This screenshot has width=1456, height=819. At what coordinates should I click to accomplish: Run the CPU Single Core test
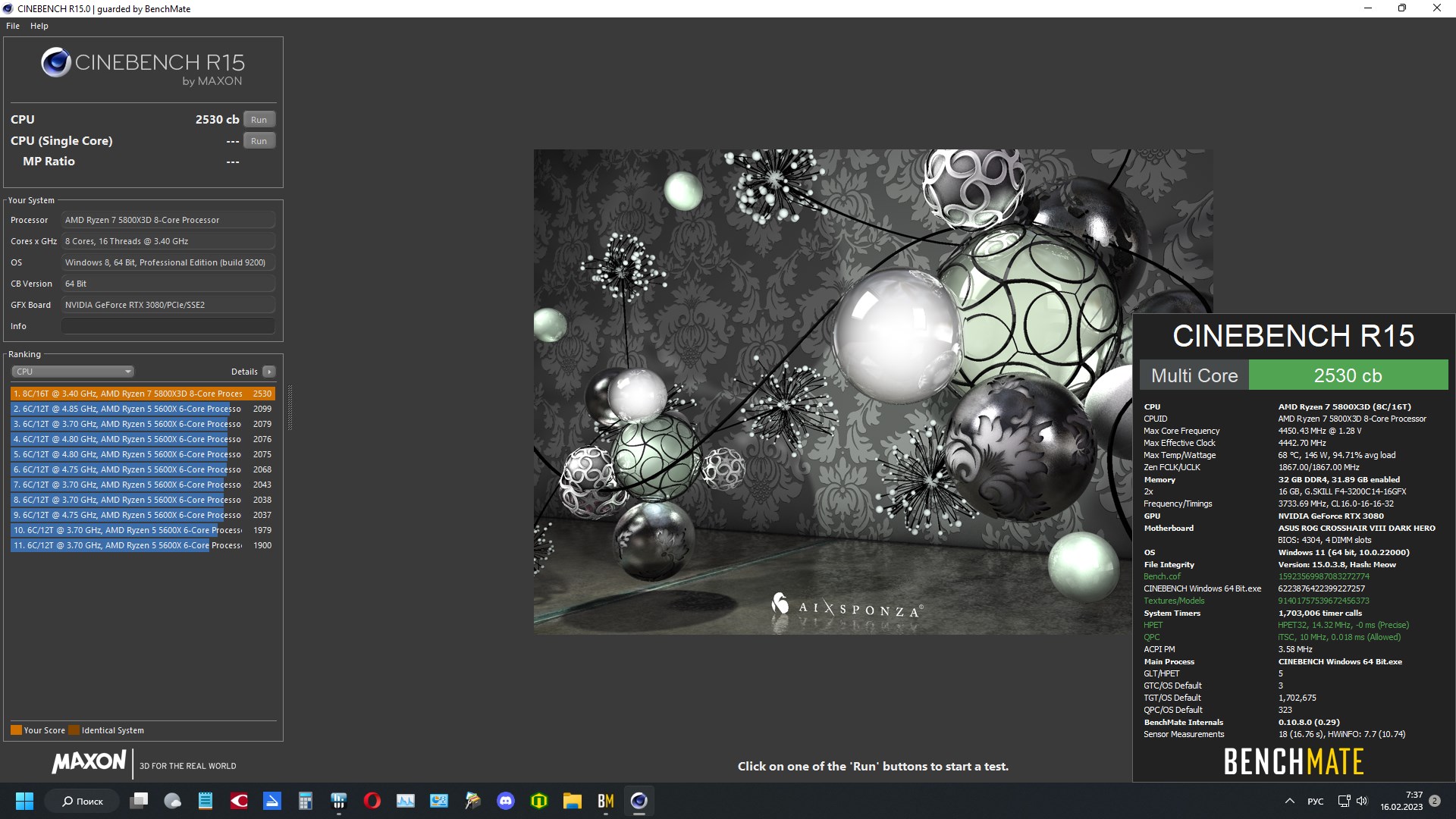point(259,141)
